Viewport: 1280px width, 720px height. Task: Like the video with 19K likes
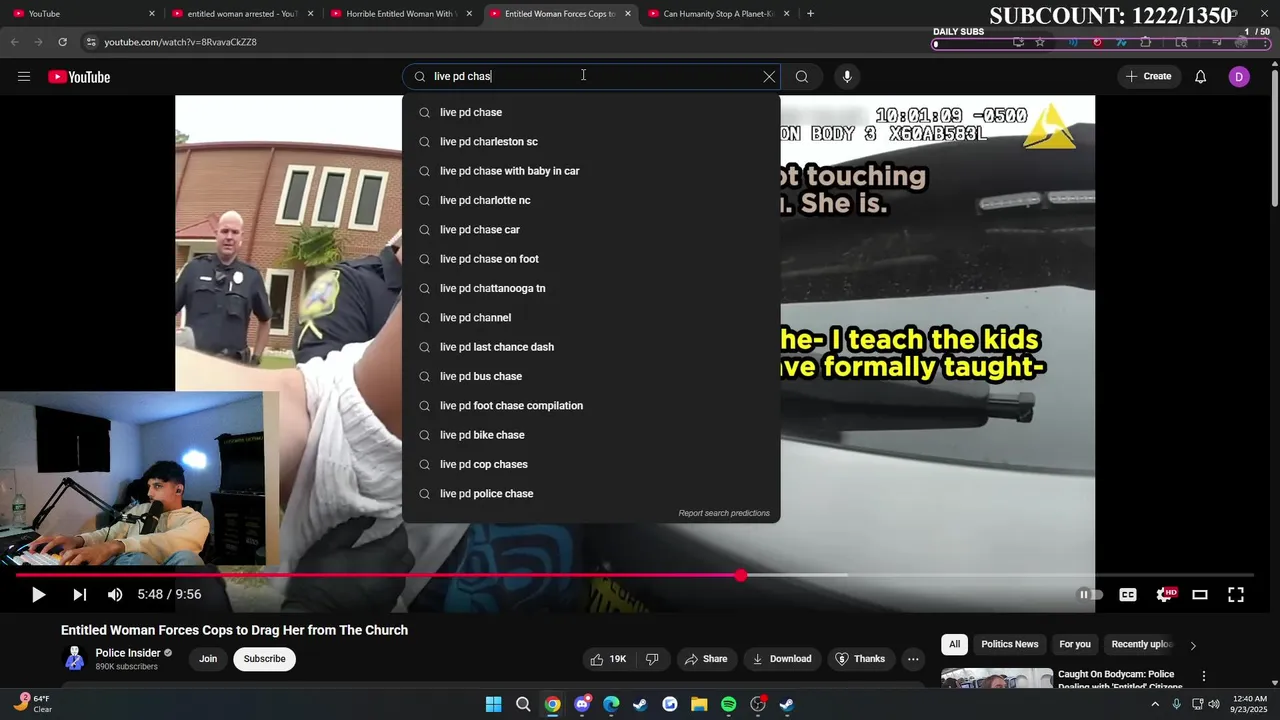608,659
